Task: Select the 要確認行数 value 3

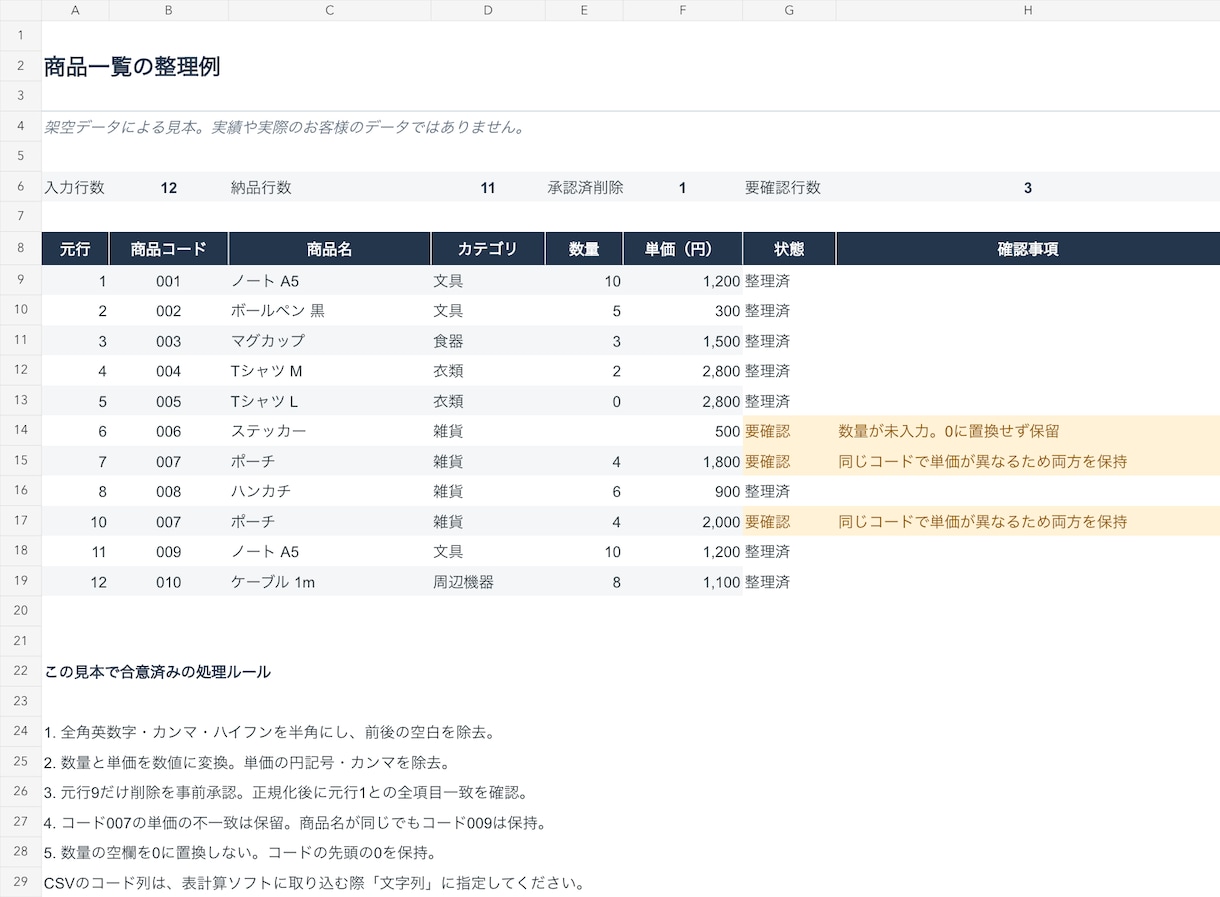Action: coord(1028,187)
